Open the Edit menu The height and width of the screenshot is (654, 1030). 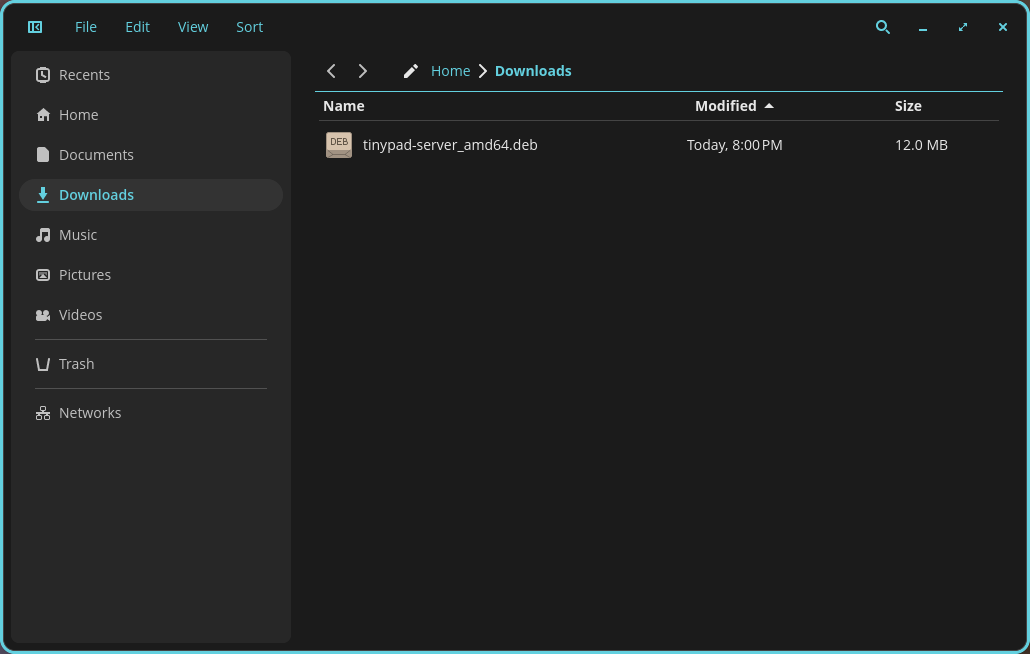[x=137, y=27]
